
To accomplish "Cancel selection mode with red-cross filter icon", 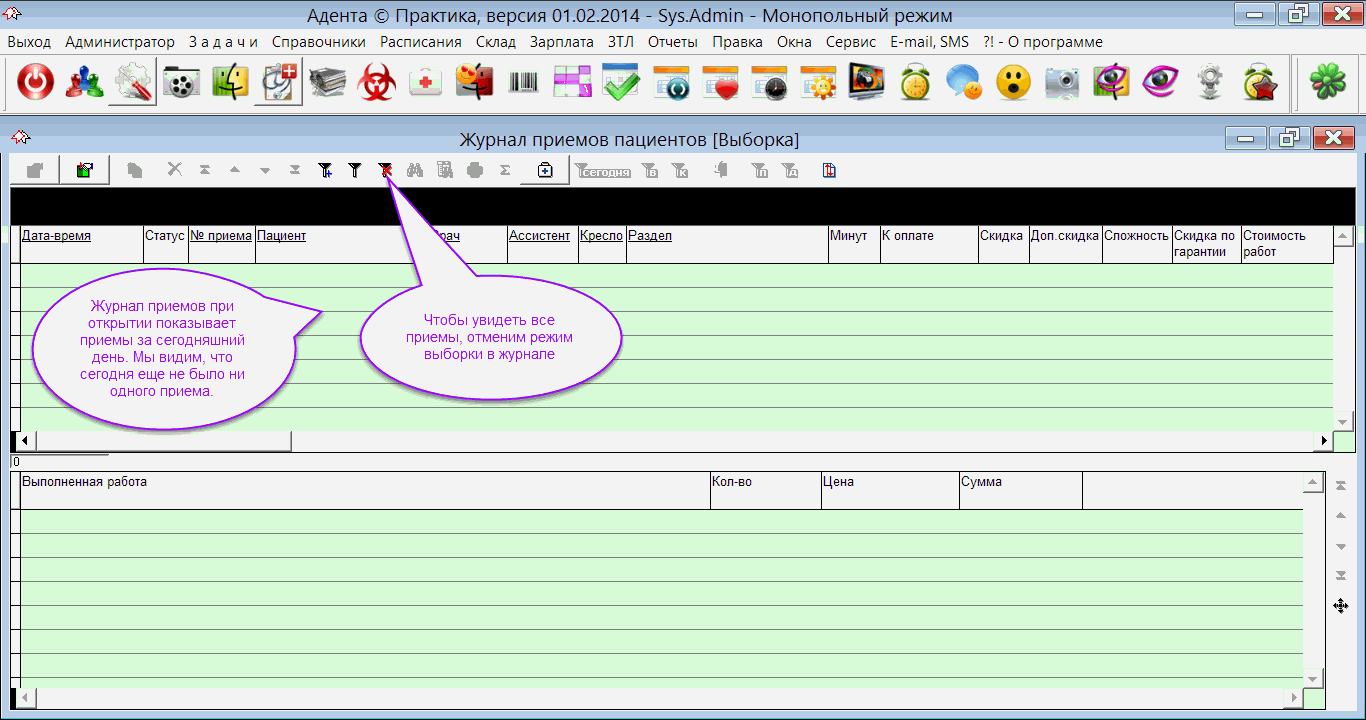I will [x=385, y=171].
